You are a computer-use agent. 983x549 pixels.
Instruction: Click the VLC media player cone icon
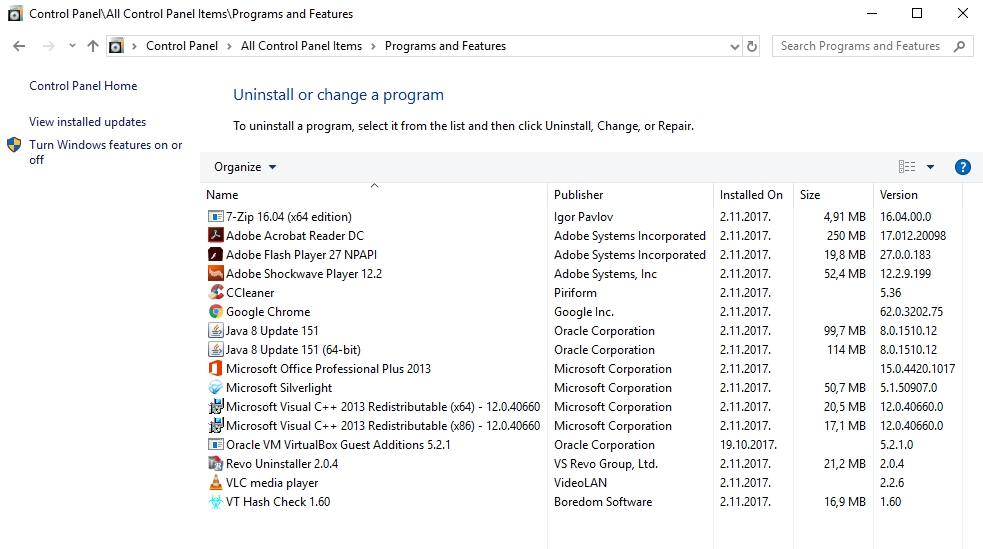[215, 483]
